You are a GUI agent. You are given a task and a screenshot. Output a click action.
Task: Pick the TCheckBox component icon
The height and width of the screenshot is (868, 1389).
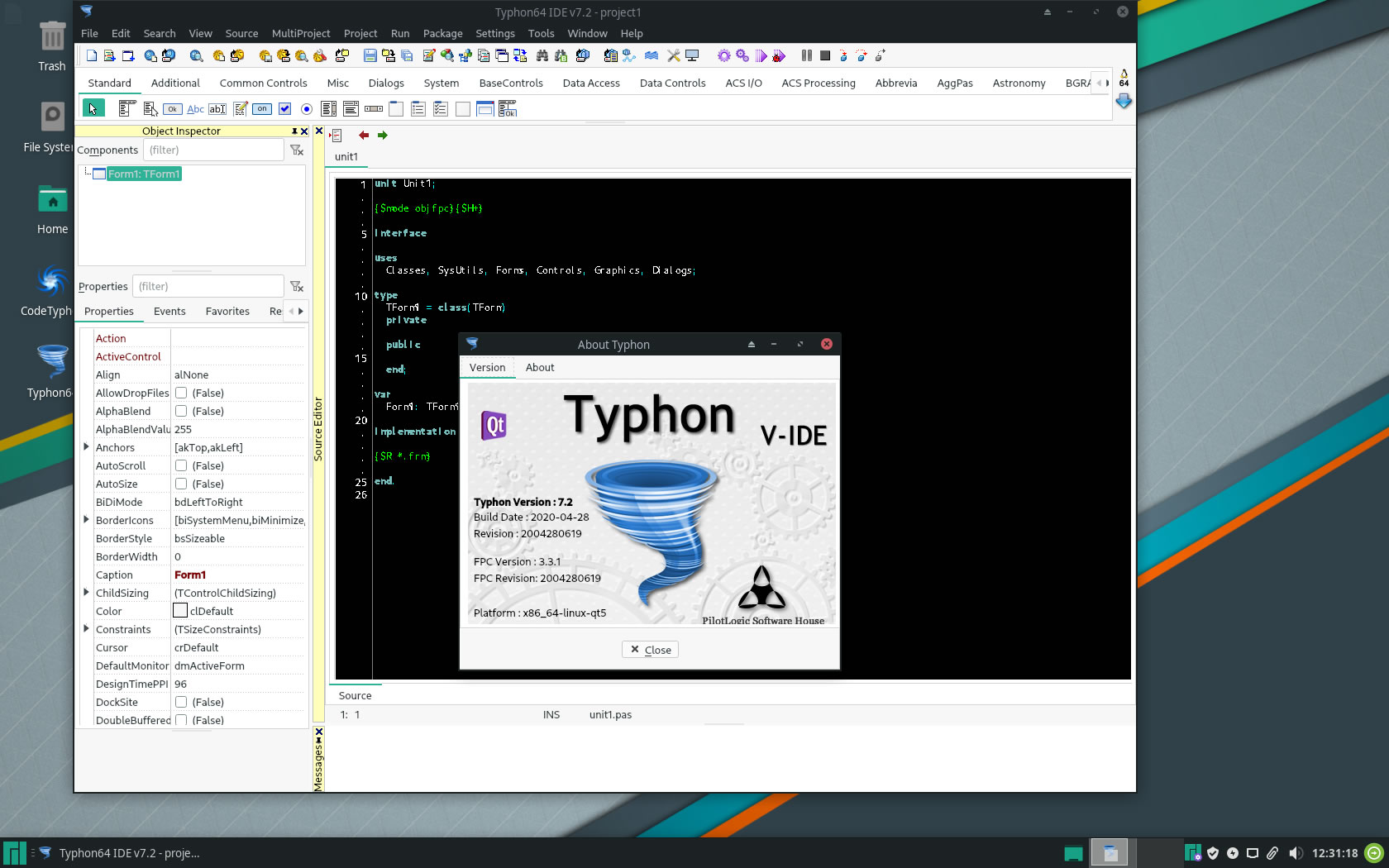coord(284,108)
